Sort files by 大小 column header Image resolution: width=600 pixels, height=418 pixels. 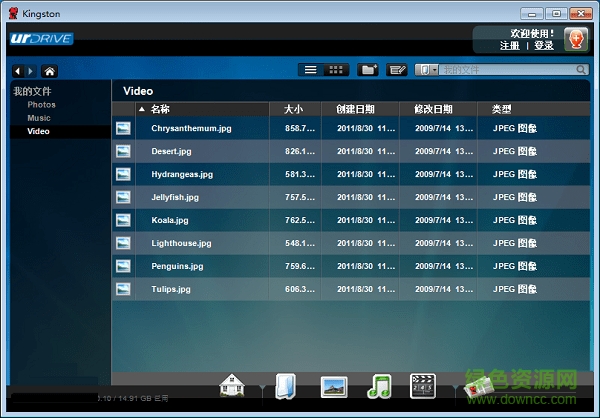point(293,109)
